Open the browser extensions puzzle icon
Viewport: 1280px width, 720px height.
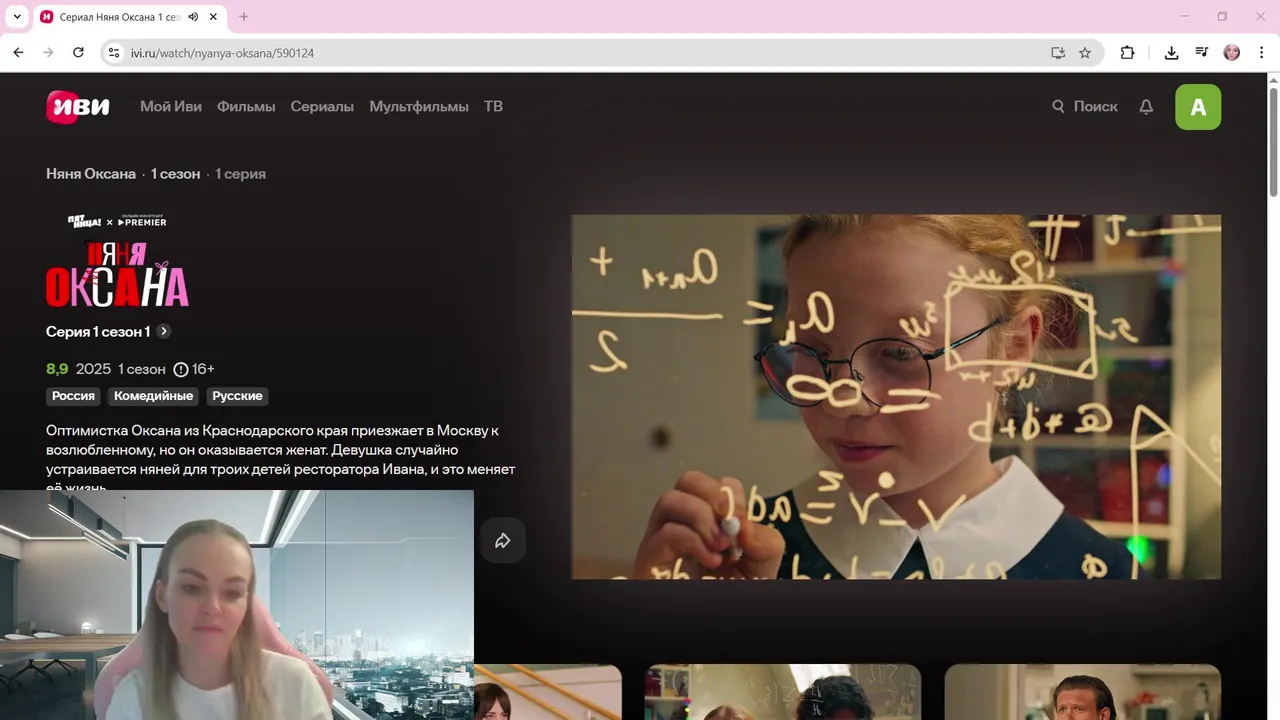point(1127,53)
